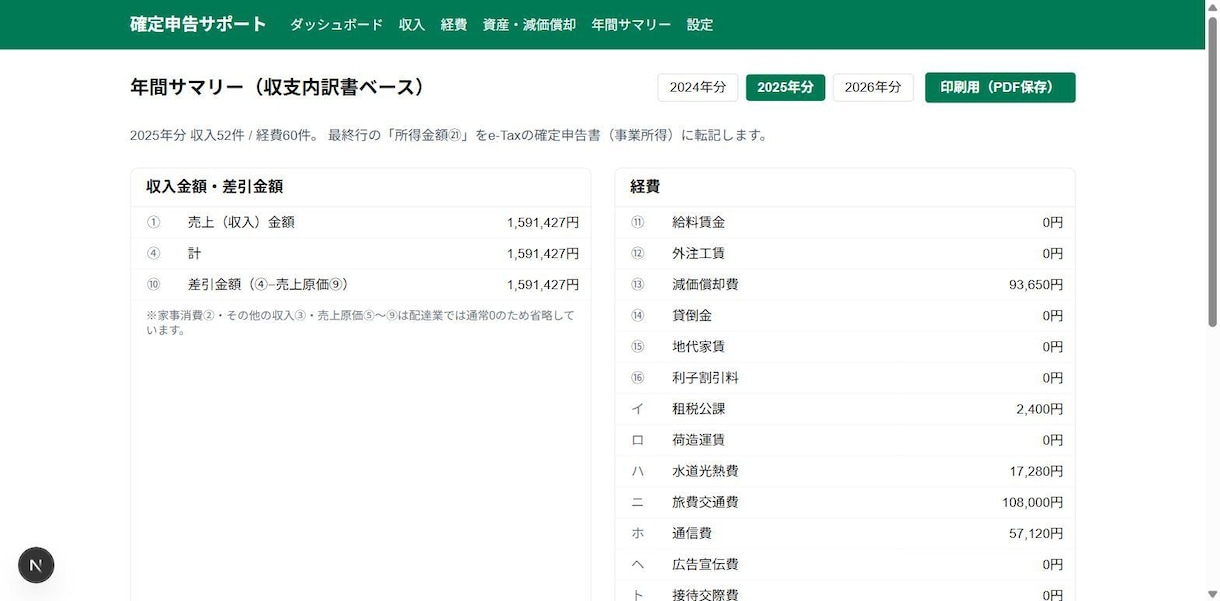Open the 設定 navigation item

[700, 25]
